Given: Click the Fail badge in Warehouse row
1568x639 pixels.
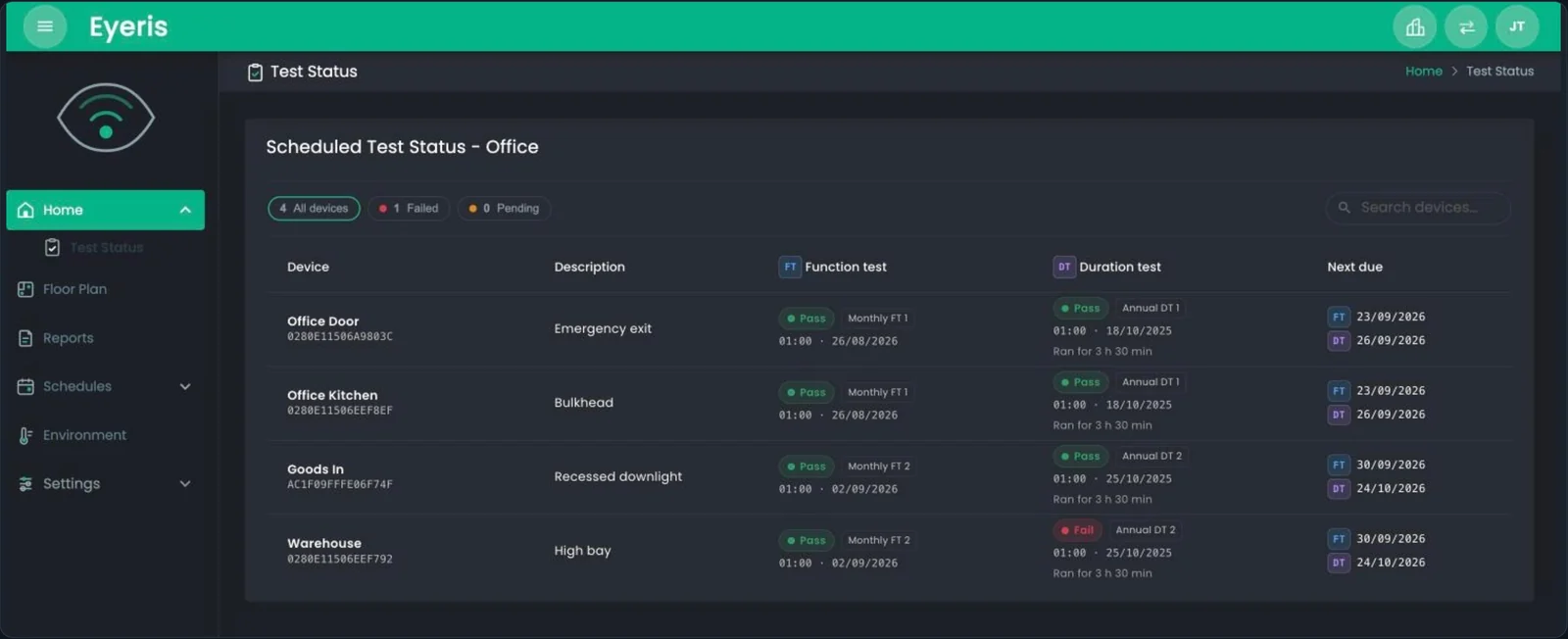Looking at the screenshot, I should click(x=1077, y=530).
